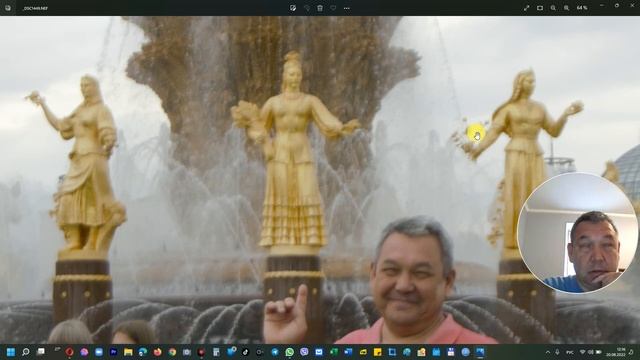This screenshot has width=640, height=360.
Task: Open Viber from the taskbar
Action: [x=304, y=352]
